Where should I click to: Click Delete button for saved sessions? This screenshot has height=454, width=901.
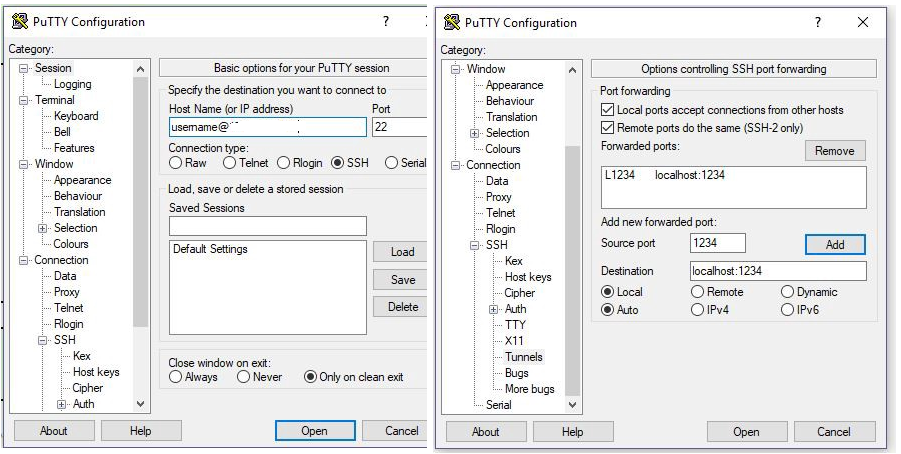click(402, 307)
